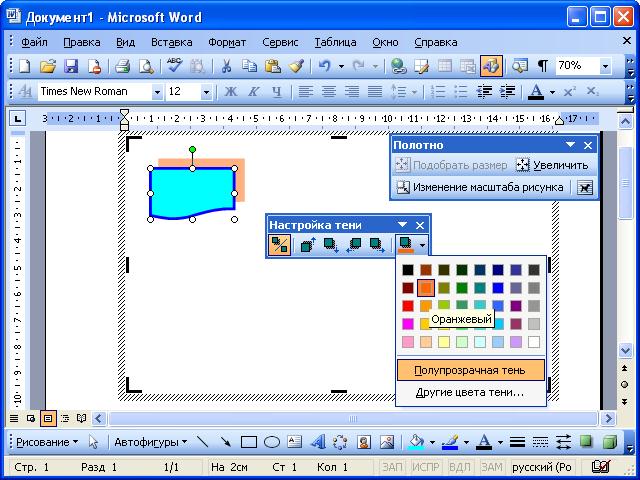Open the Вставка menu
640x480 pixels.
click(x=171, y=42)
